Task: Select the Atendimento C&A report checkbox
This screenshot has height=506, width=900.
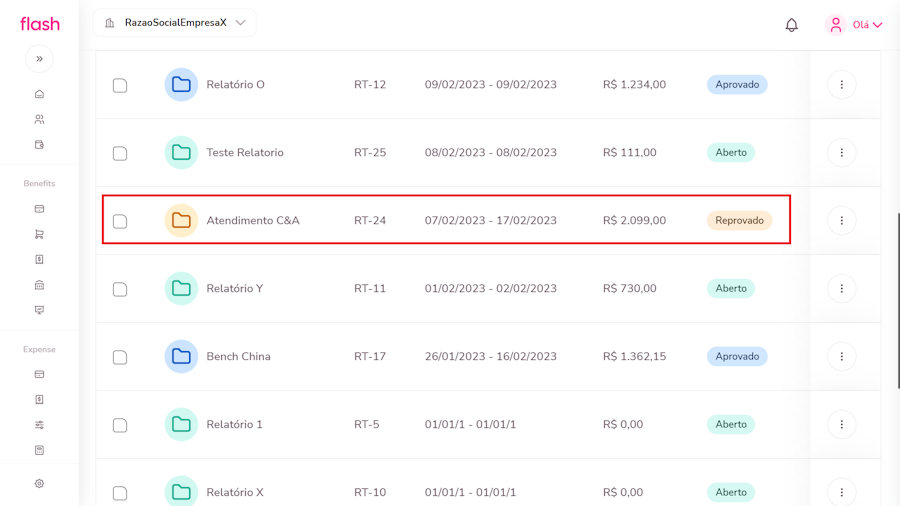Action: (120, 221)
